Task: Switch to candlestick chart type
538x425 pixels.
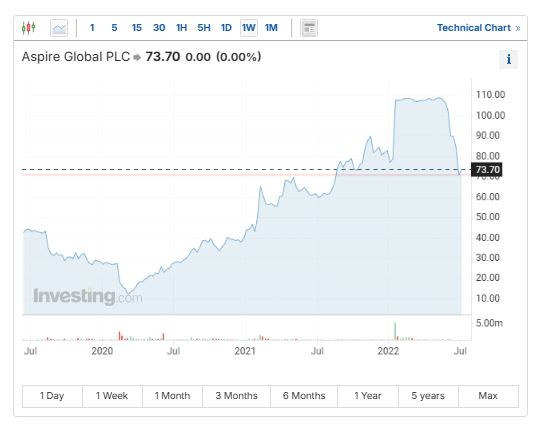Action: coord(28,27)
